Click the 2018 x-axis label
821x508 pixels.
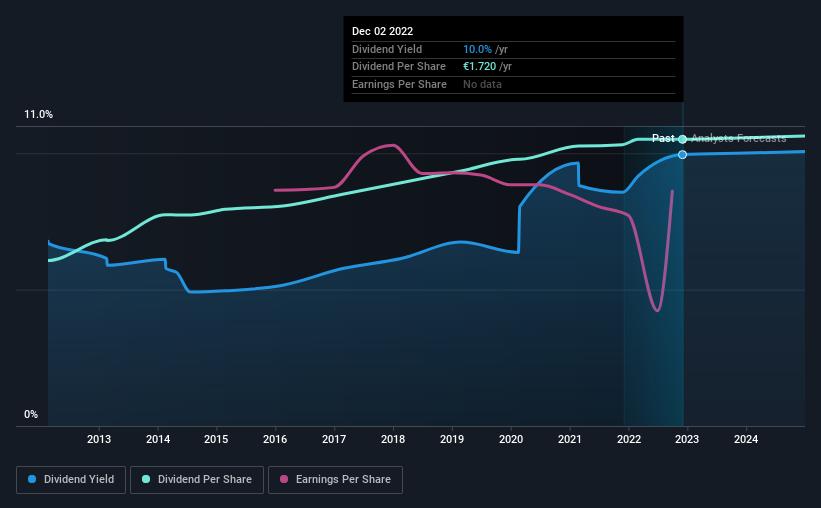click(x=393, y=439)
